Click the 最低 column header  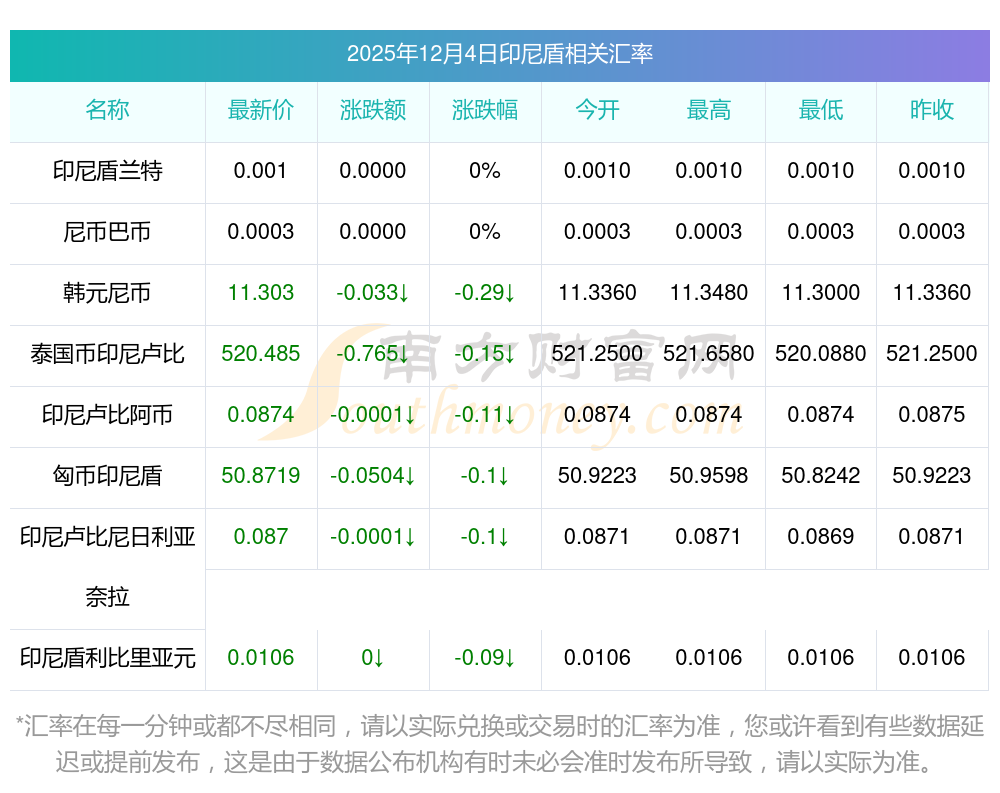(821, 110)
